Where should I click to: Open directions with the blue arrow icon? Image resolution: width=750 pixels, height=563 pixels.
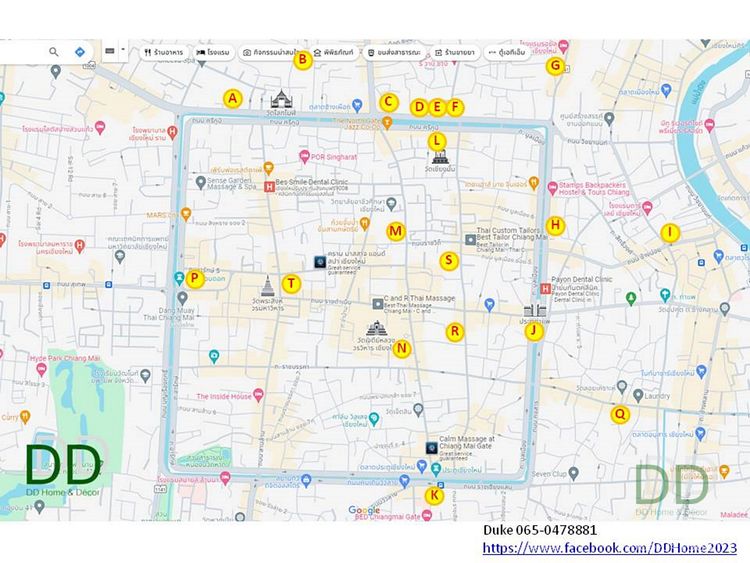point(80,51)
